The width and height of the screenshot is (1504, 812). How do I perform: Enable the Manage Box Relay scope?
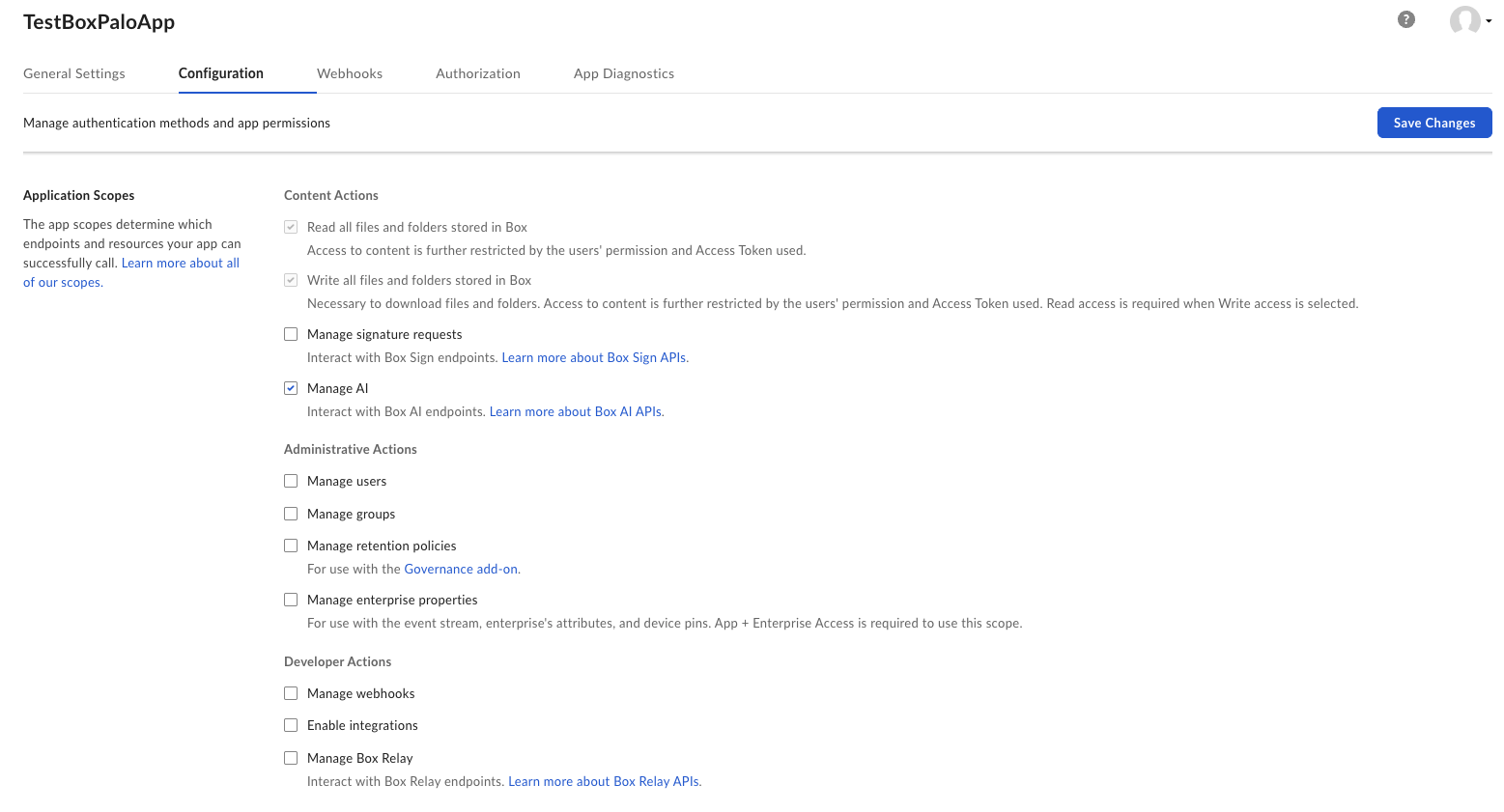(x=291, y=758)
